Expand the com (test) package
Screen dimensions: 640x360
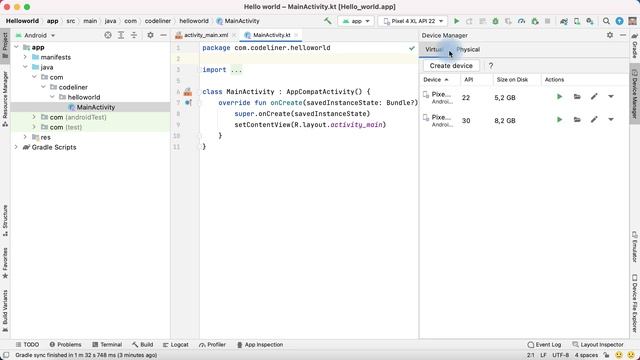[34, 127]
